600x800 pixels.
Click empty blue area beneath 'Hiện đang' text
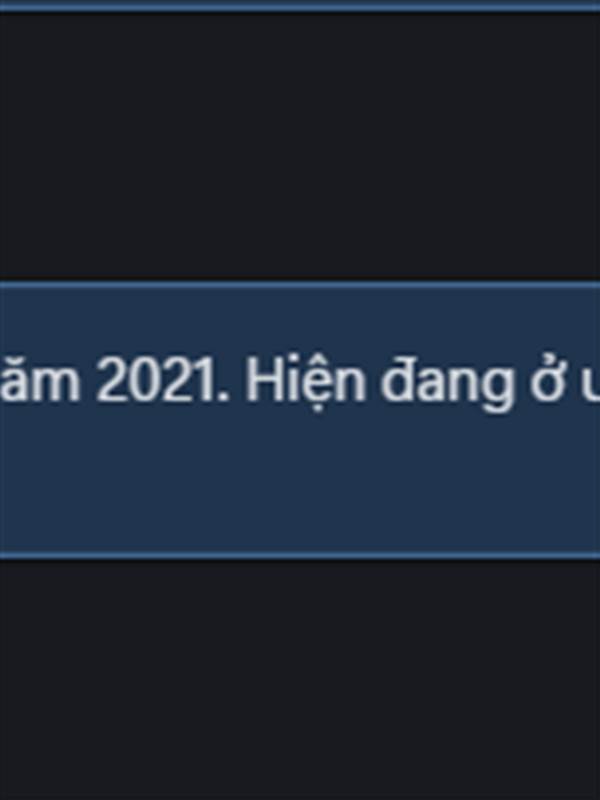[380, 485]
